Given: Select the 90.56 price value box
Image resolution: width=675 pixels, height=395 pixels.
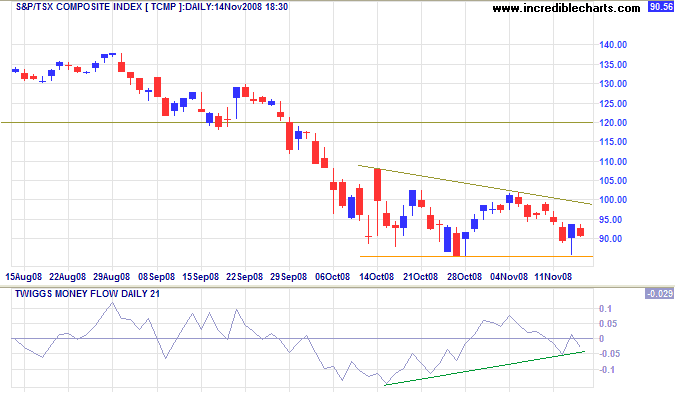Looking at the screenshot, I should [661, 7].
